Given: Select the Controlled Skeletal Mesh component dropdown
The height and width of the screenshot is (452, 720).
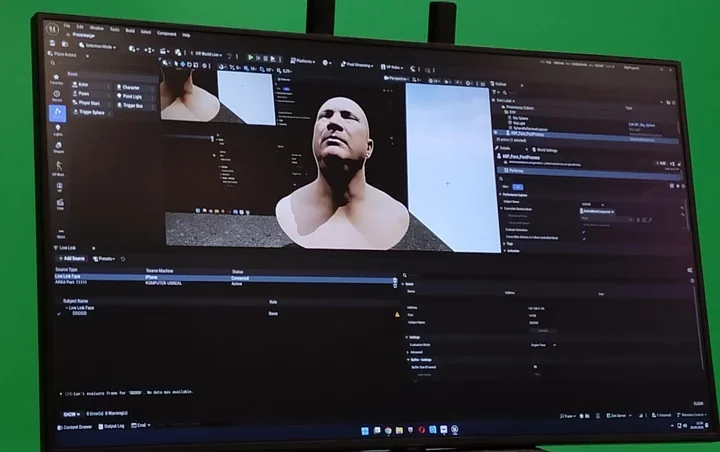Looking at the screenshot, I should click(597, 211).
